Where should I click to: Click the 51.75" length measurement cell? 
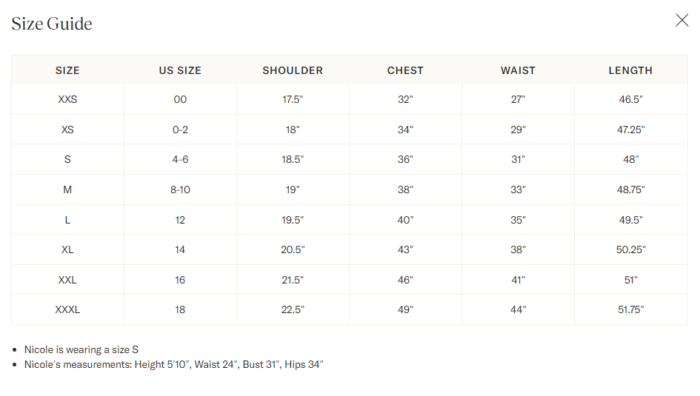pyautogui.click(x=630, y=309)
